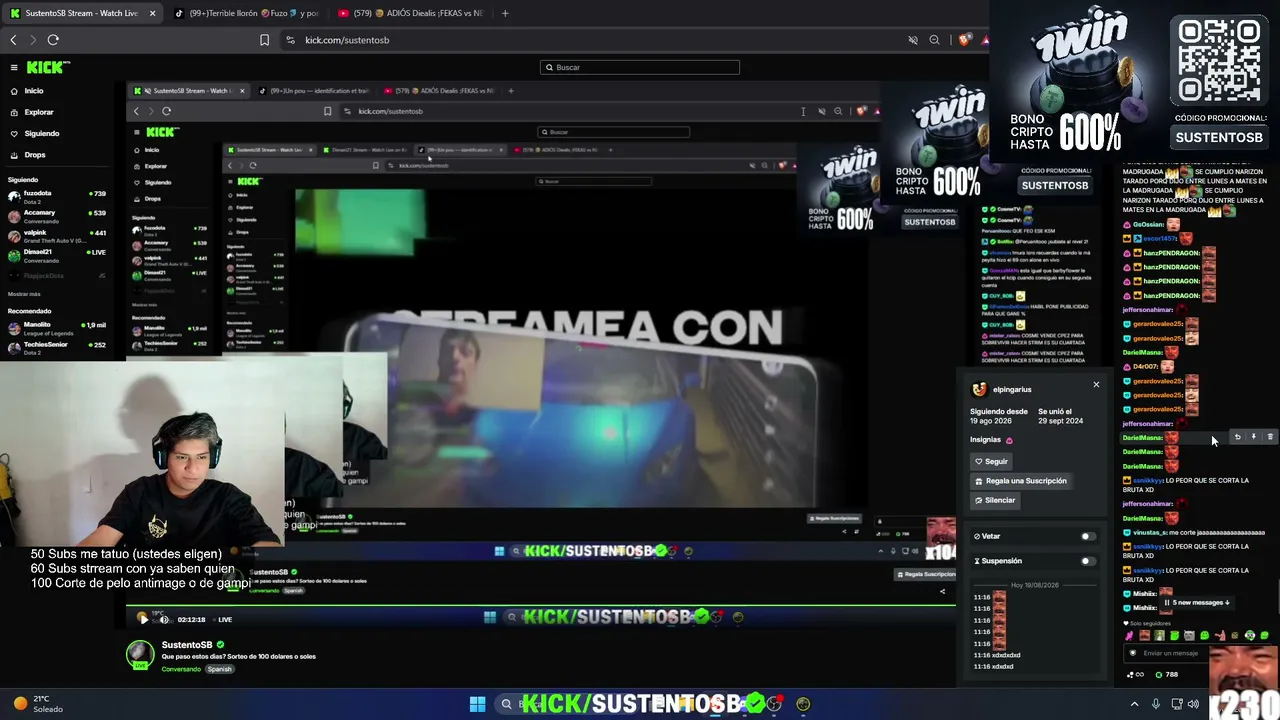Image resolution: width=1280 pixels, height=720 pixels.
Task: Open the zoom magnifier icon in toolbar
Action: [x=934, y=40]
